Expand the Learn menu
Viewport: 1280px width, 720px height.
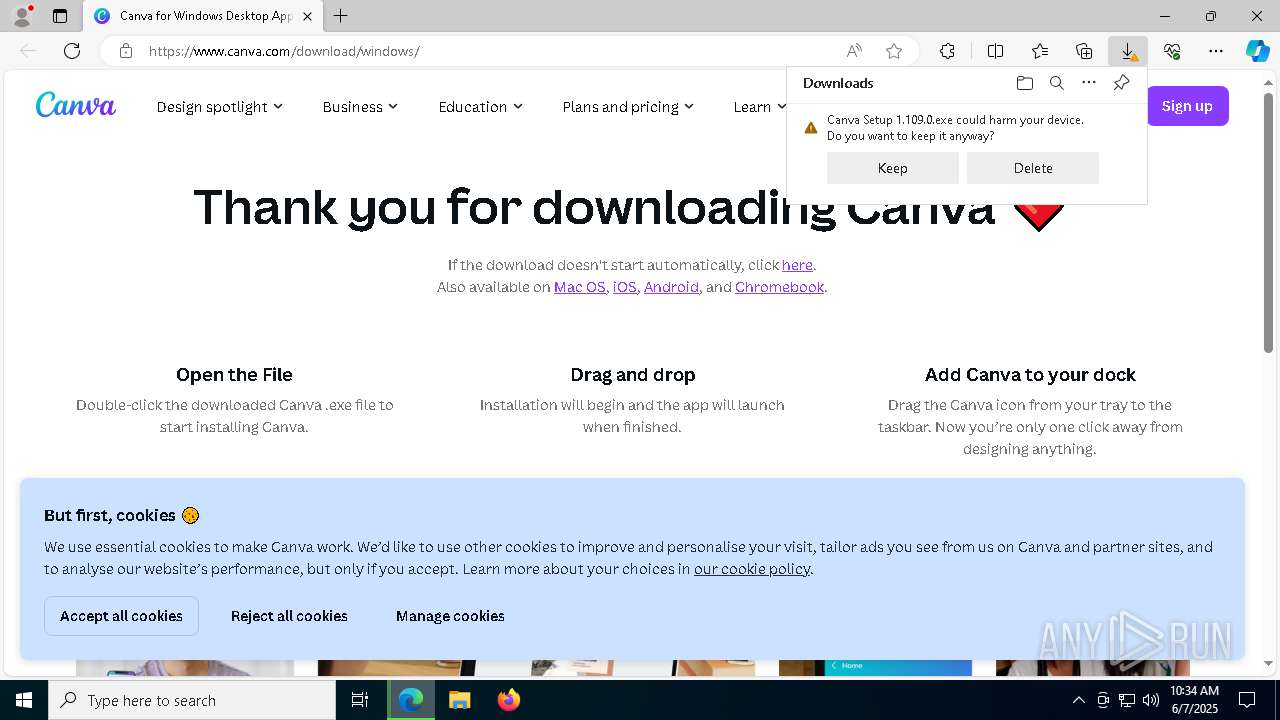pos(759,107)
